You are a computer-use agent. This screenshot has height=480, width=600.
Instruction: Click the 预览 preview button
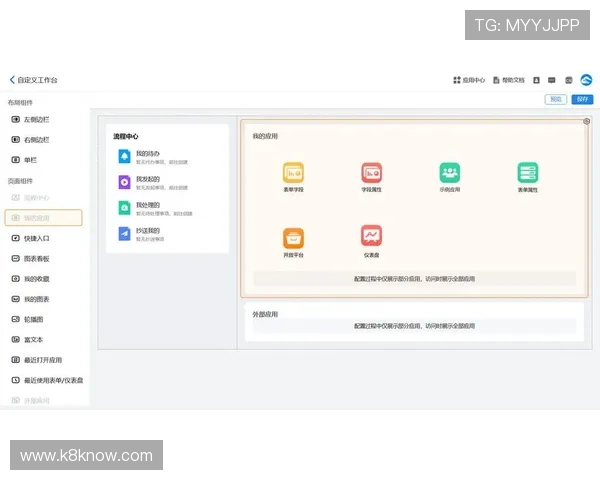tap(556, 99)
